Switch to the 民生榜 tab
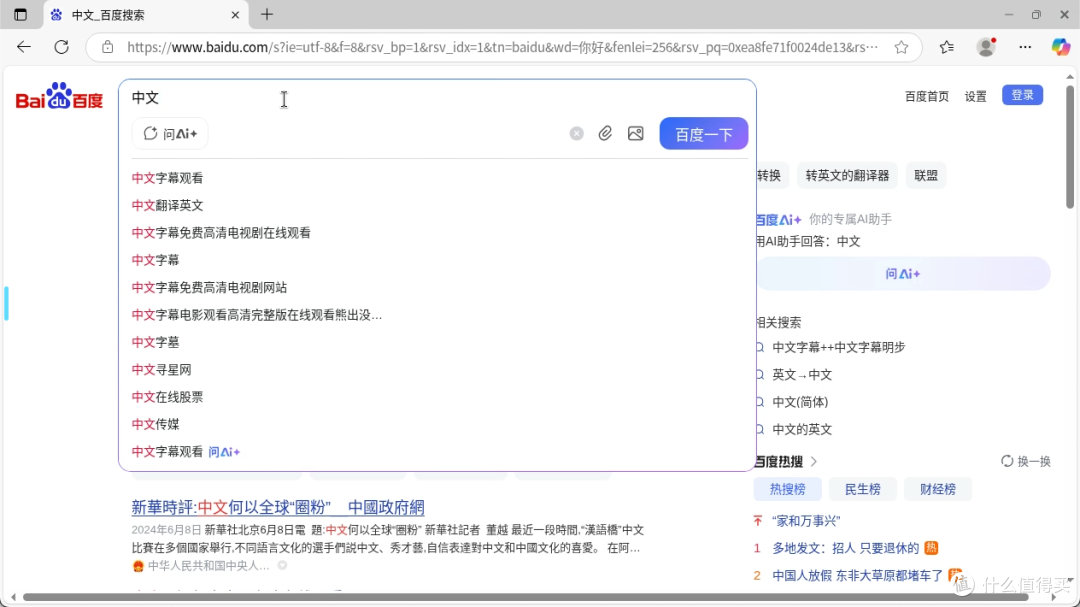Screen dimensions: 1080x607 (x=862, y=489)
